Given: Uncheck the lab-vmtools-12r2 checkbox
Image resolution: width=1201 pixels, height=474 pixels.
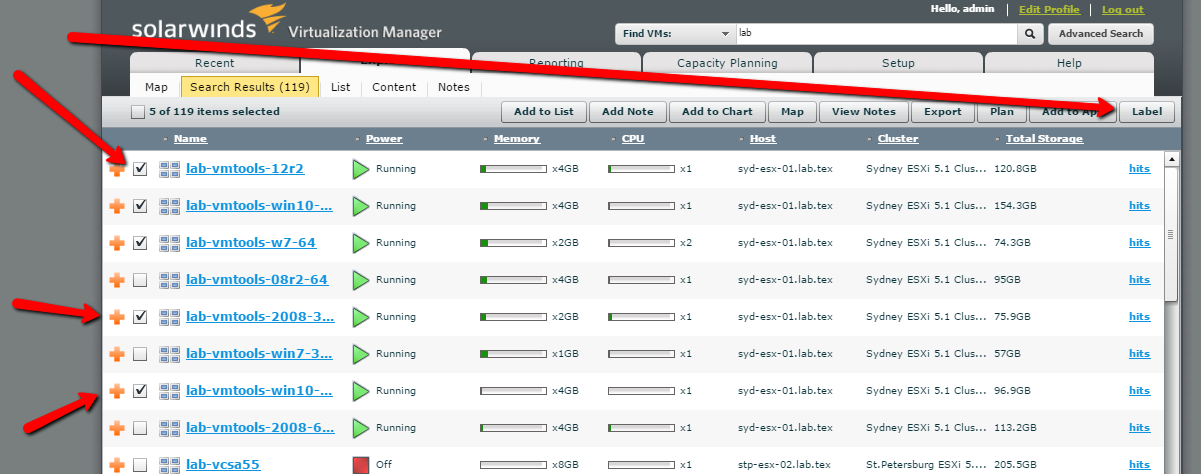Looking at the screenshot, I should pyautogui.click(x=140, y=169).
